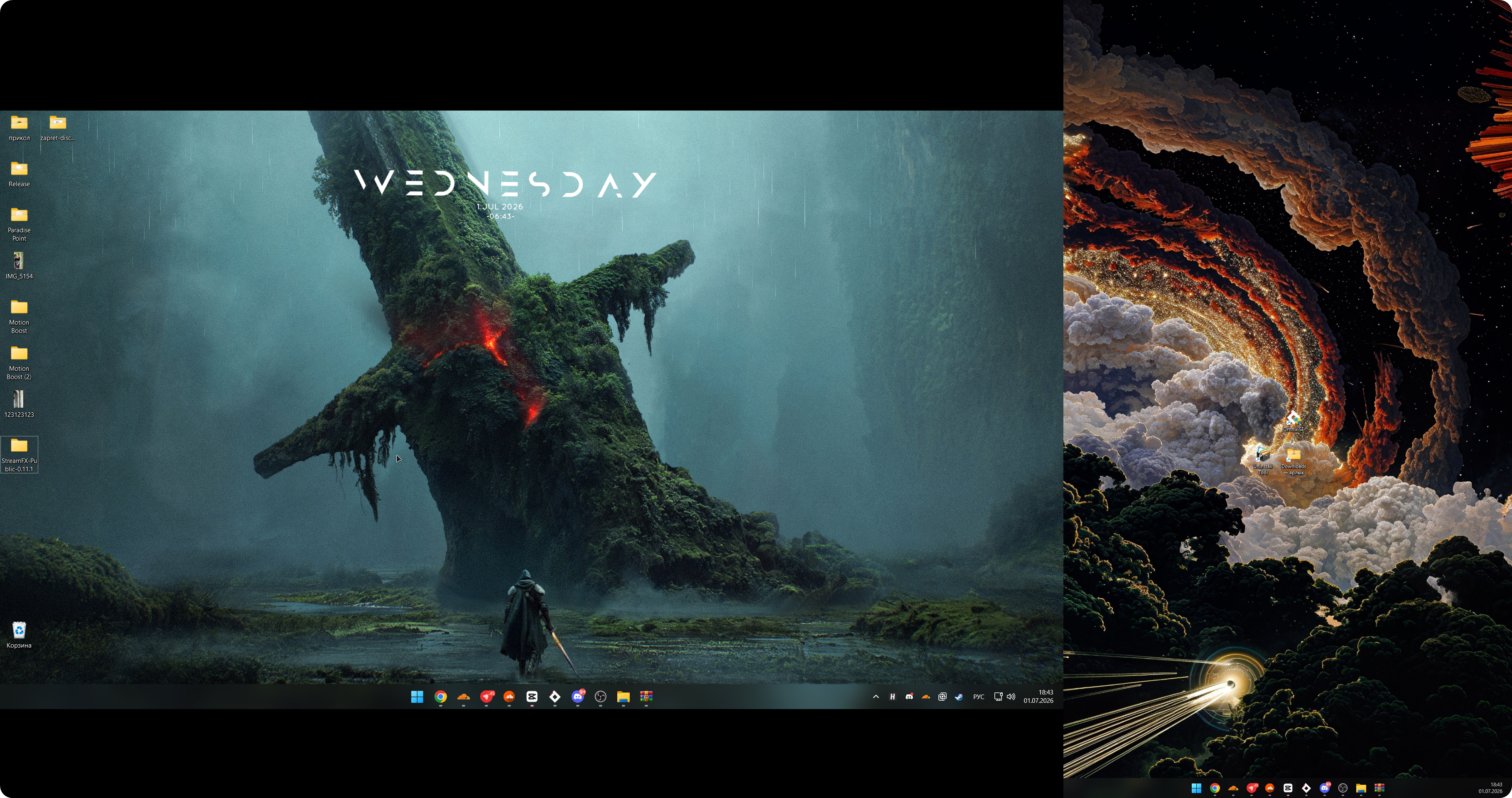Select the StreamFX-Public-0.11.1 folder
Viewport: 1512px width, 798px height.
click(x=20, y=455)
